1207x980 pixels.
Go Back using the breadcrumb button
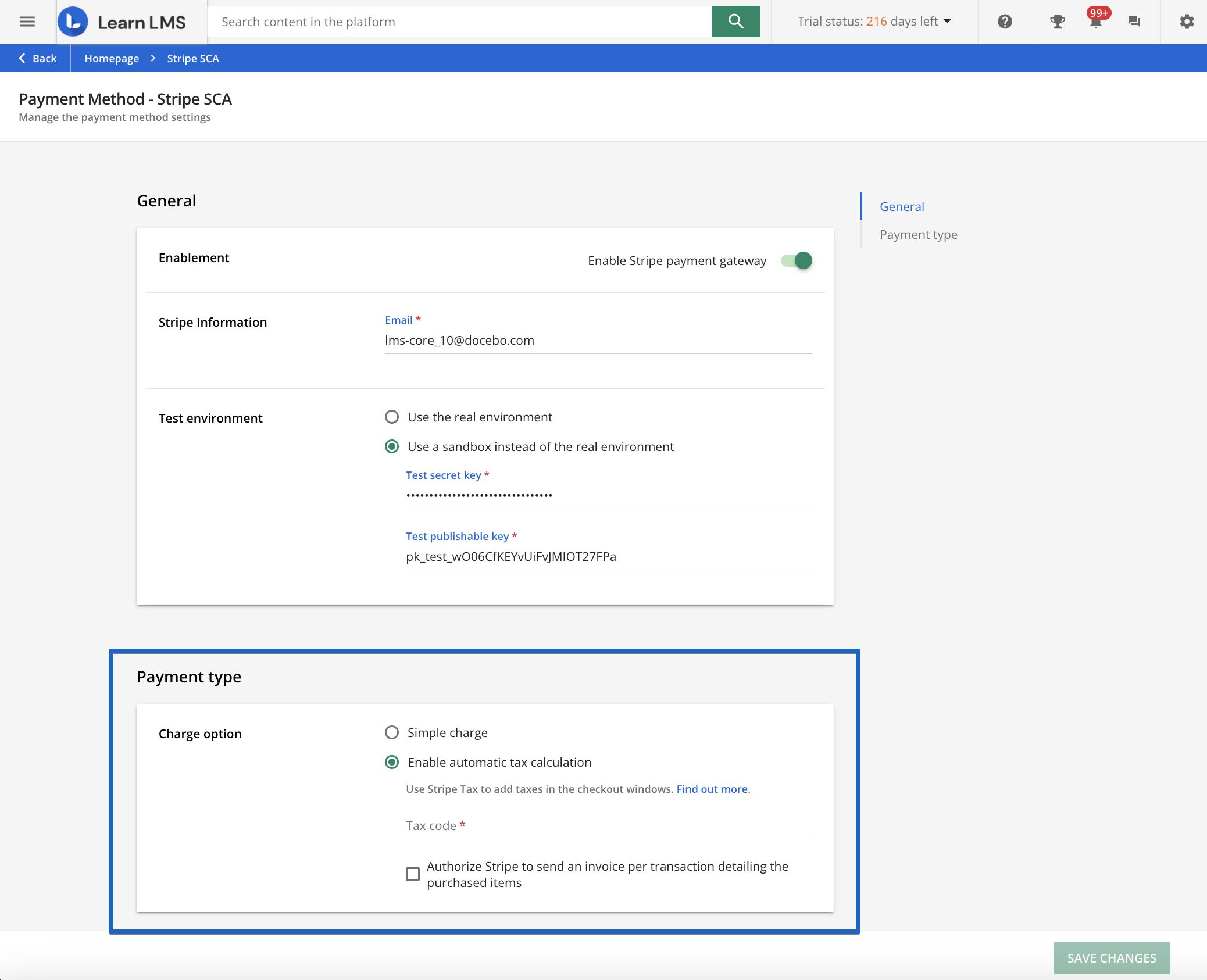[37, 58]
